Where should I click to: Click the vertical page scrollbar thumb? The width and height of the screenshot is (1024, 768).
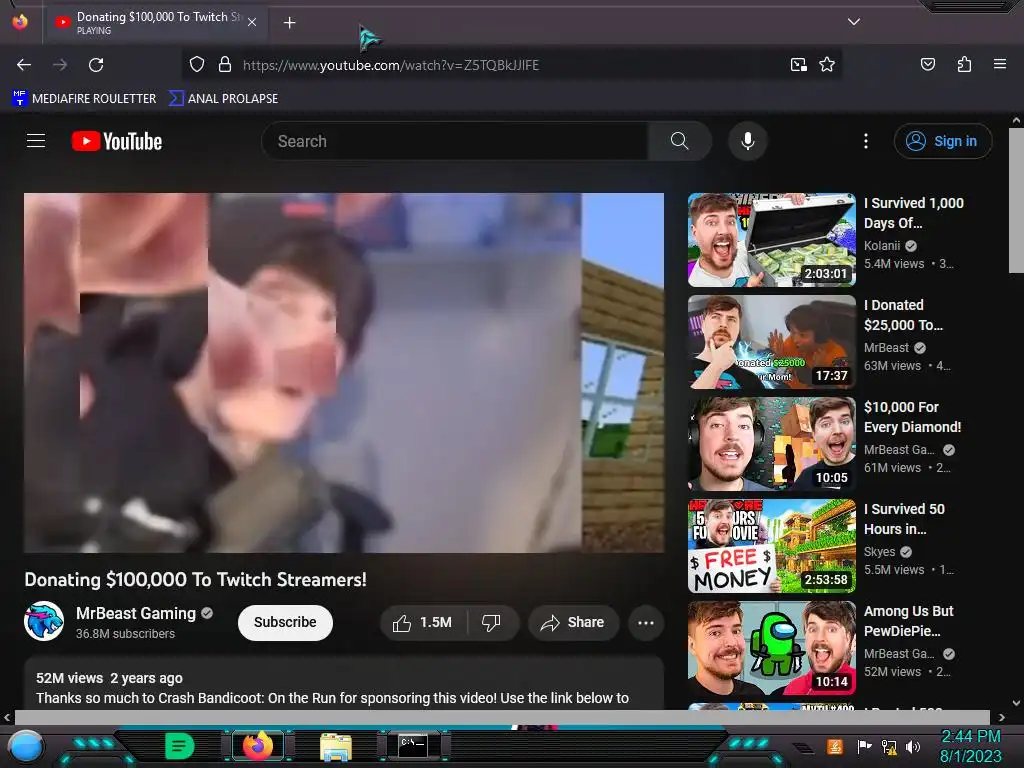(x=1016, y=200)
